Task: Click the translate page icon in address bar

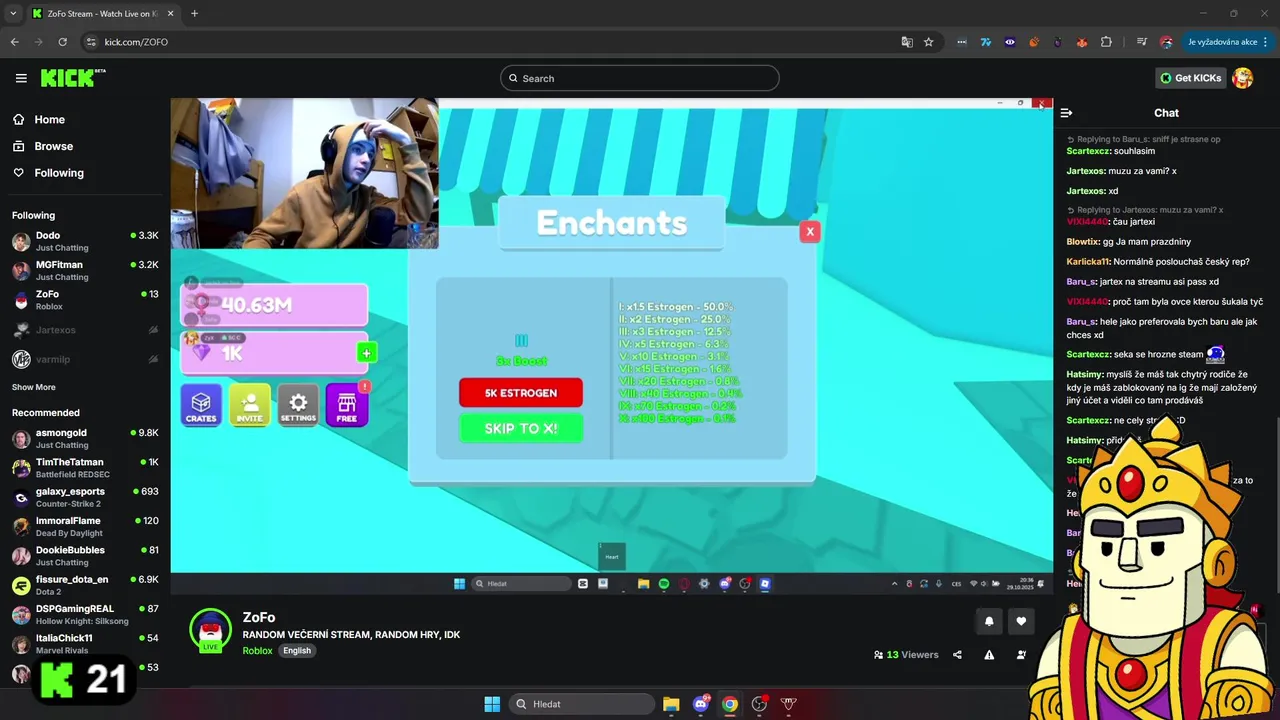Action: [x=907, y=42]
